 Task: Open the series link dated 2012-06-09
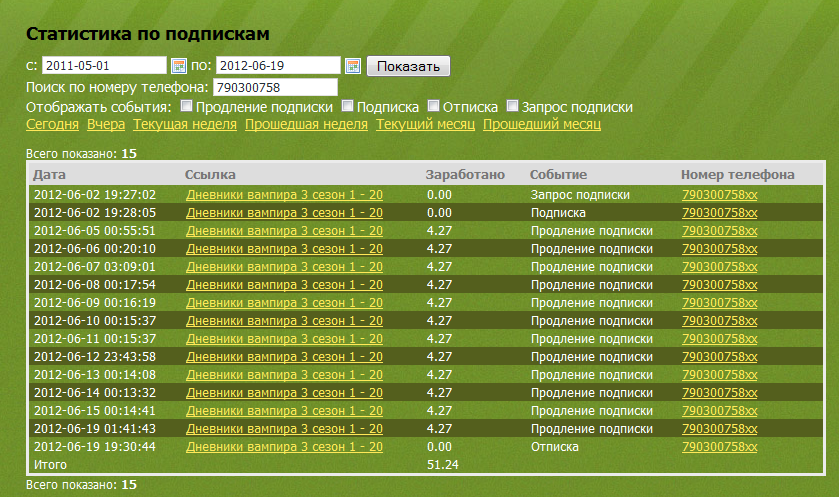[284, 303]
